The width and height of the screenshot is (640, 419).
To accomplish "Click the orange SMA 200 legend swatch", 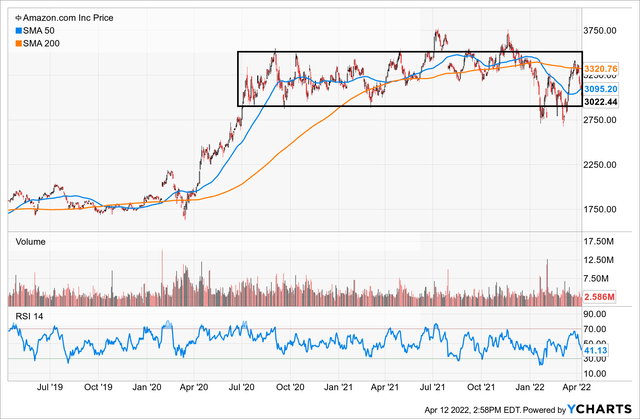I will click(x=18, y=43).
